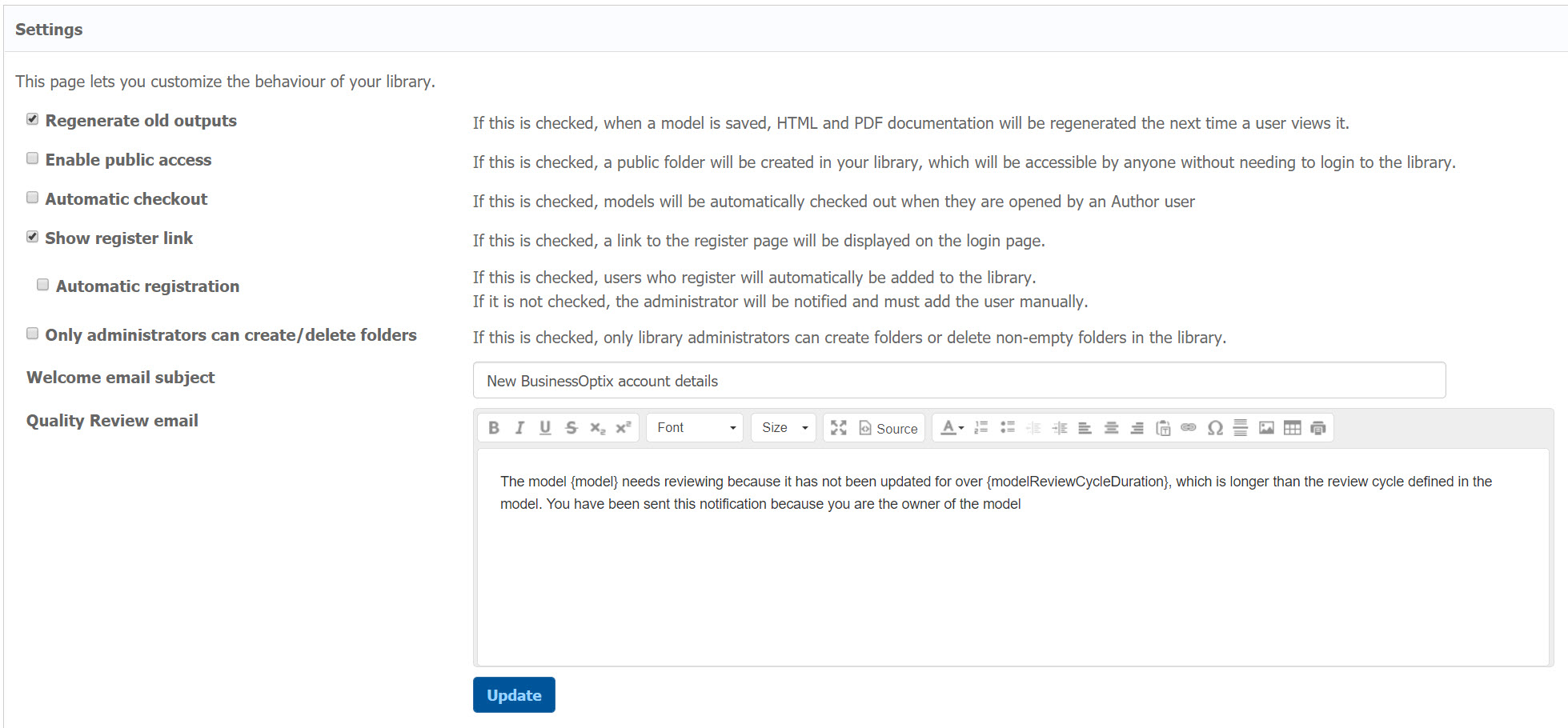Viewport: 1568px width, 728px height.
Task: Enable public access checkbox
Action: (x=33, y=158)
